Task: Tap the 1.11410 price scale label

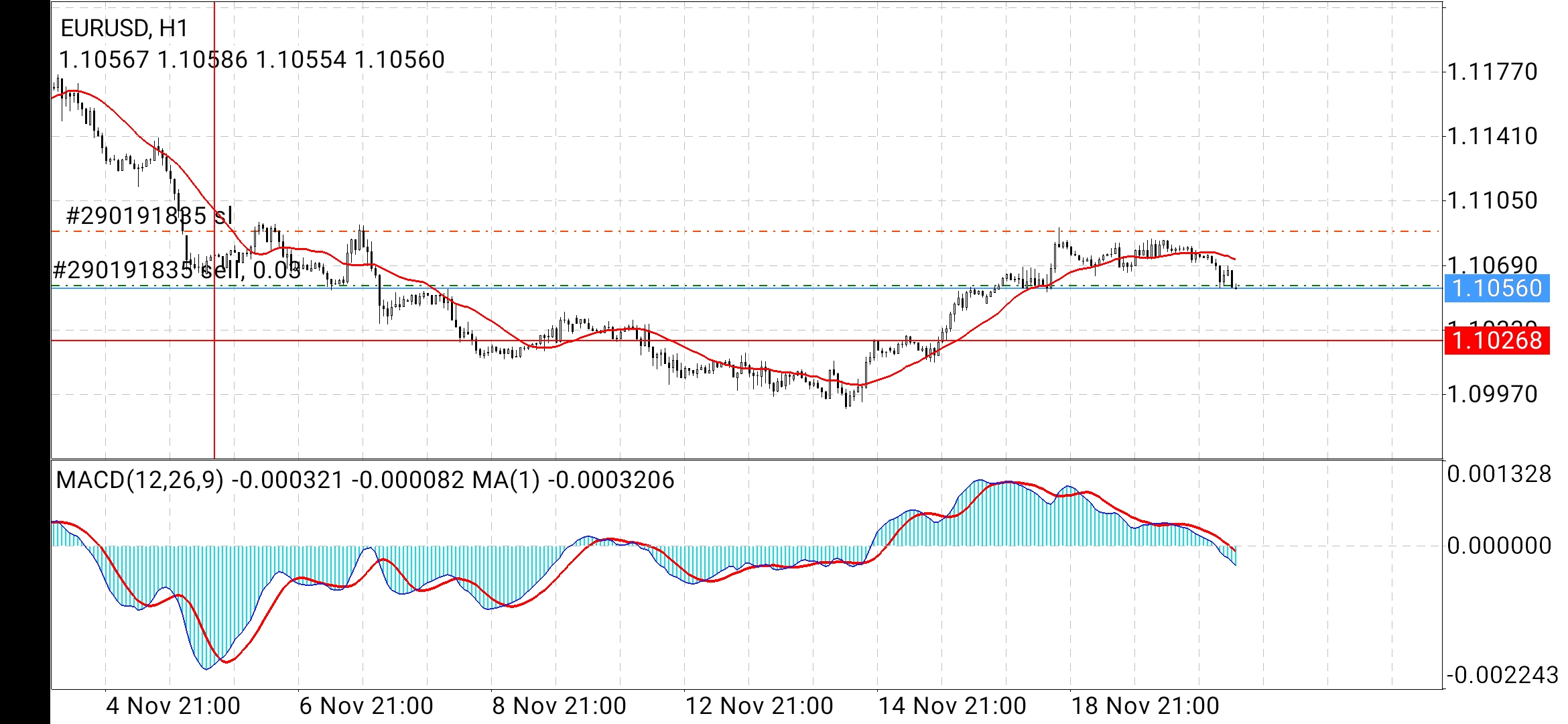Action: (1492, 136)
